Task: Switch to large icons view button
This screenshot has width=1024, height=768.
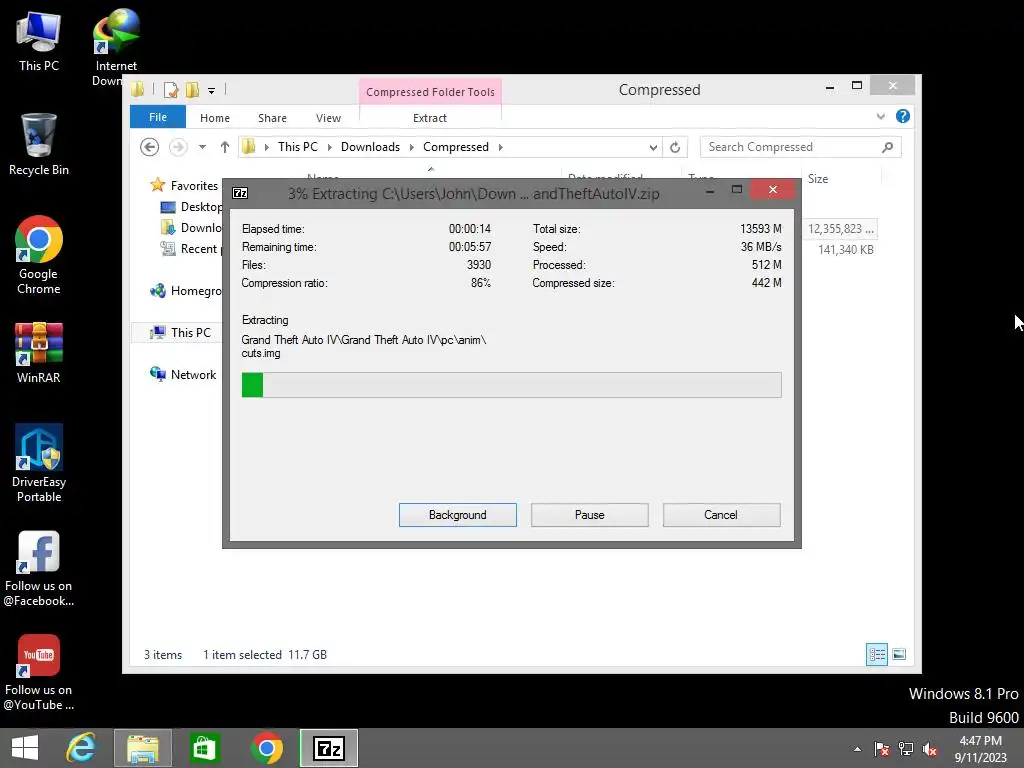Action: coord(899,654)
